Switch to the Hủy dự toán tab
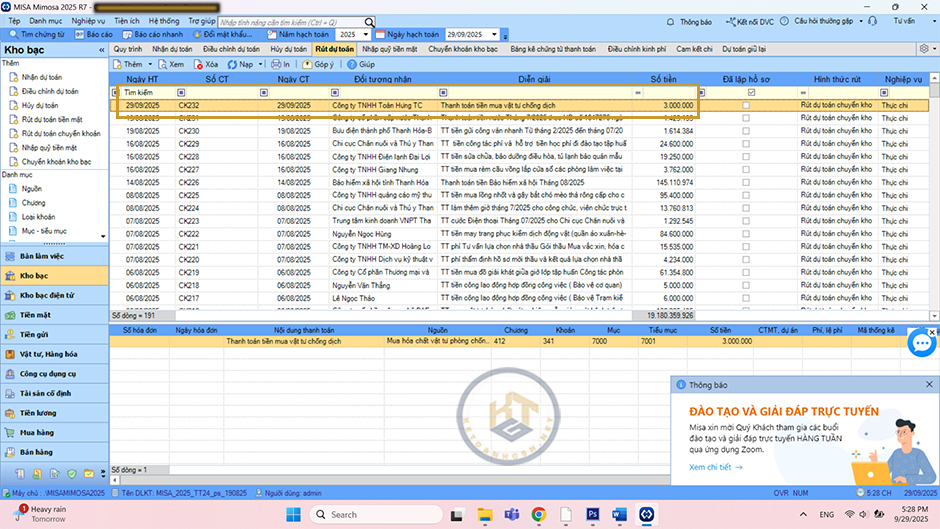The width and height of the screenshot is (940, 529). 288,48
